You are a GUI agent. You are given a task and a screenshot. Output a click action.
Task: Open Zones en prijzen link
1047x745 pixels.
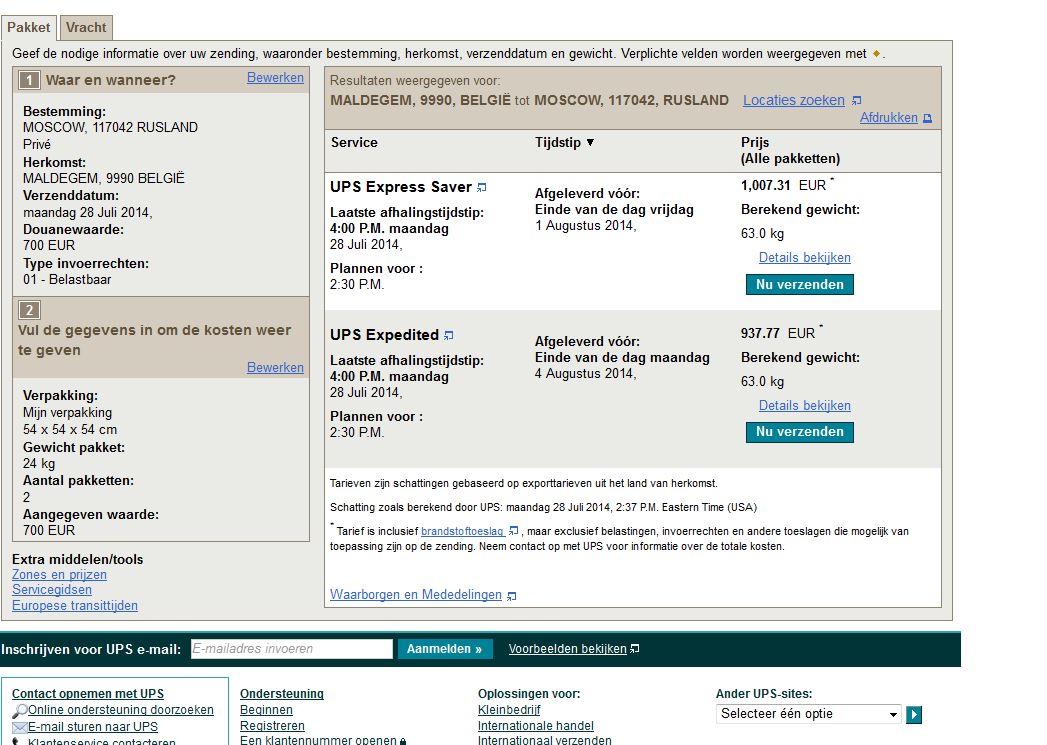pyautogui.click(x=59, y=575)
